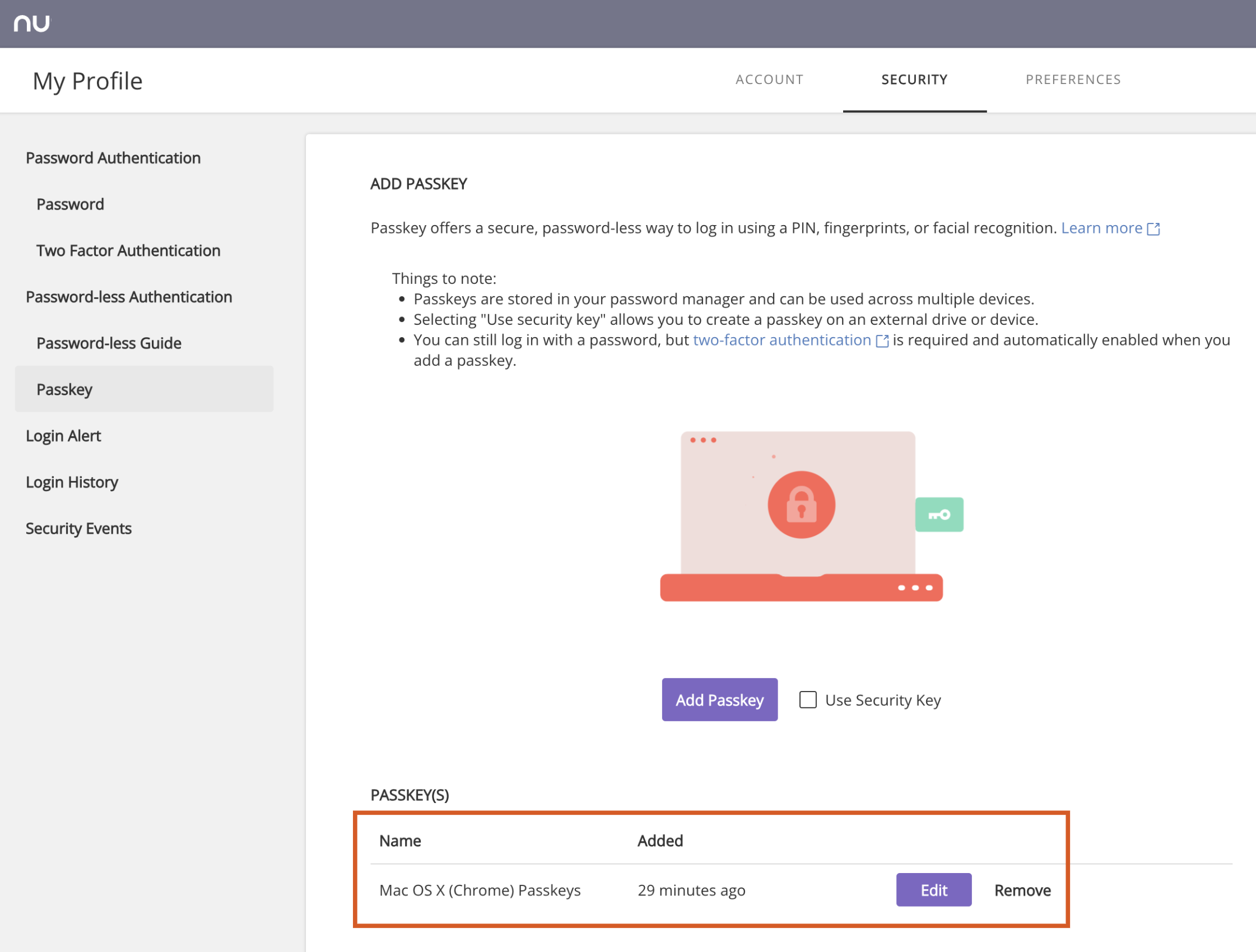Open the Security tab
Image resolution: width=1256 pixels, height=952 pixels.
point(914,80)
